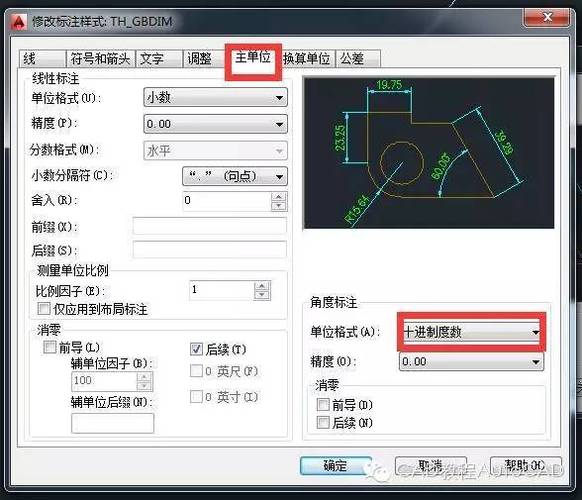Enable 仅应用到布局标注 checkbox
The height and width of the screenshot is (500, 582).
pos(44,308)
